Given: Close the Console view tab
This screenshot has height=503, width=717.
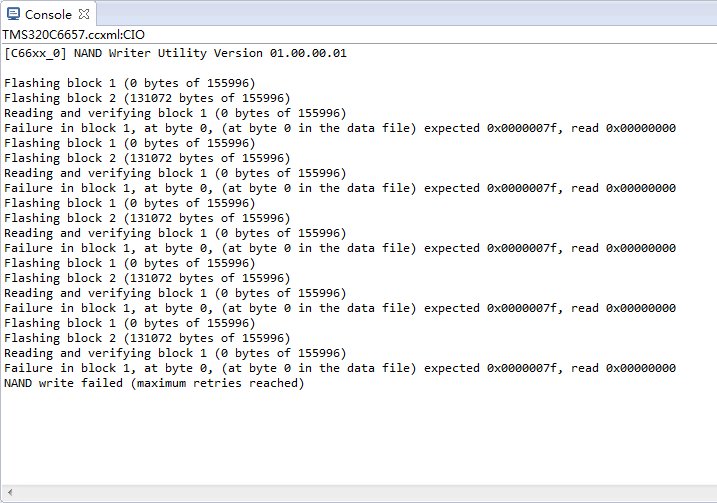Looking at the screenshot, I should 84,15.
